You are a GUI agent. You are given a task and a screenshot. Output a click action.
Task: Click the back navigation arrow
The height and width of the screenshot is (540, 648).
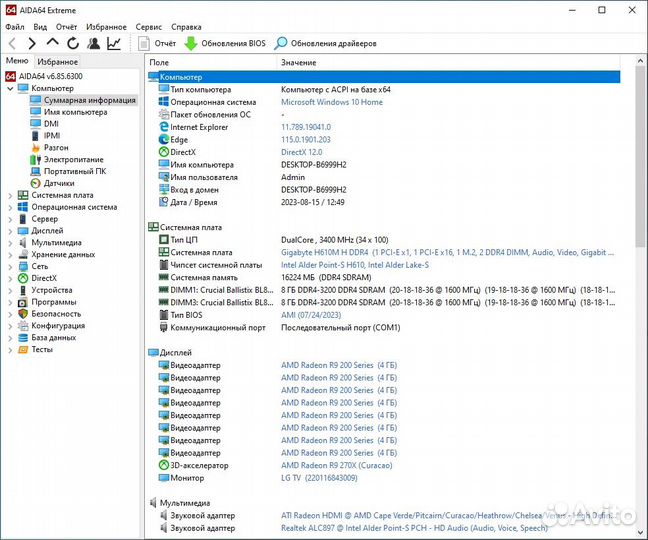click(12, 44)
